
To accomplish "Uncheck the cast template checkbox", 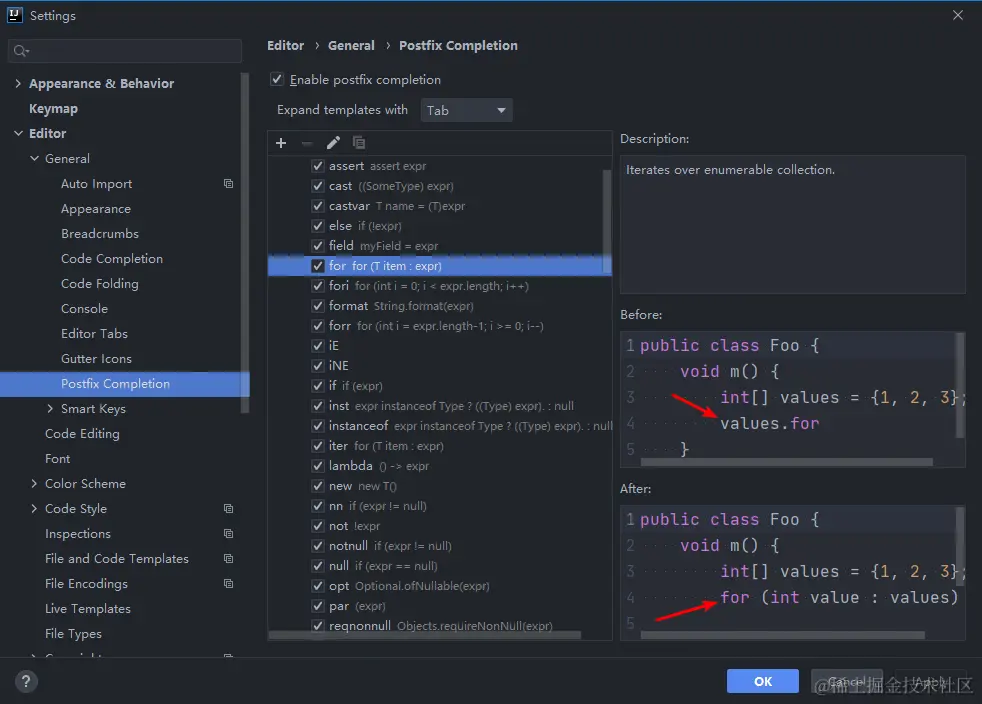I will 318,186.
